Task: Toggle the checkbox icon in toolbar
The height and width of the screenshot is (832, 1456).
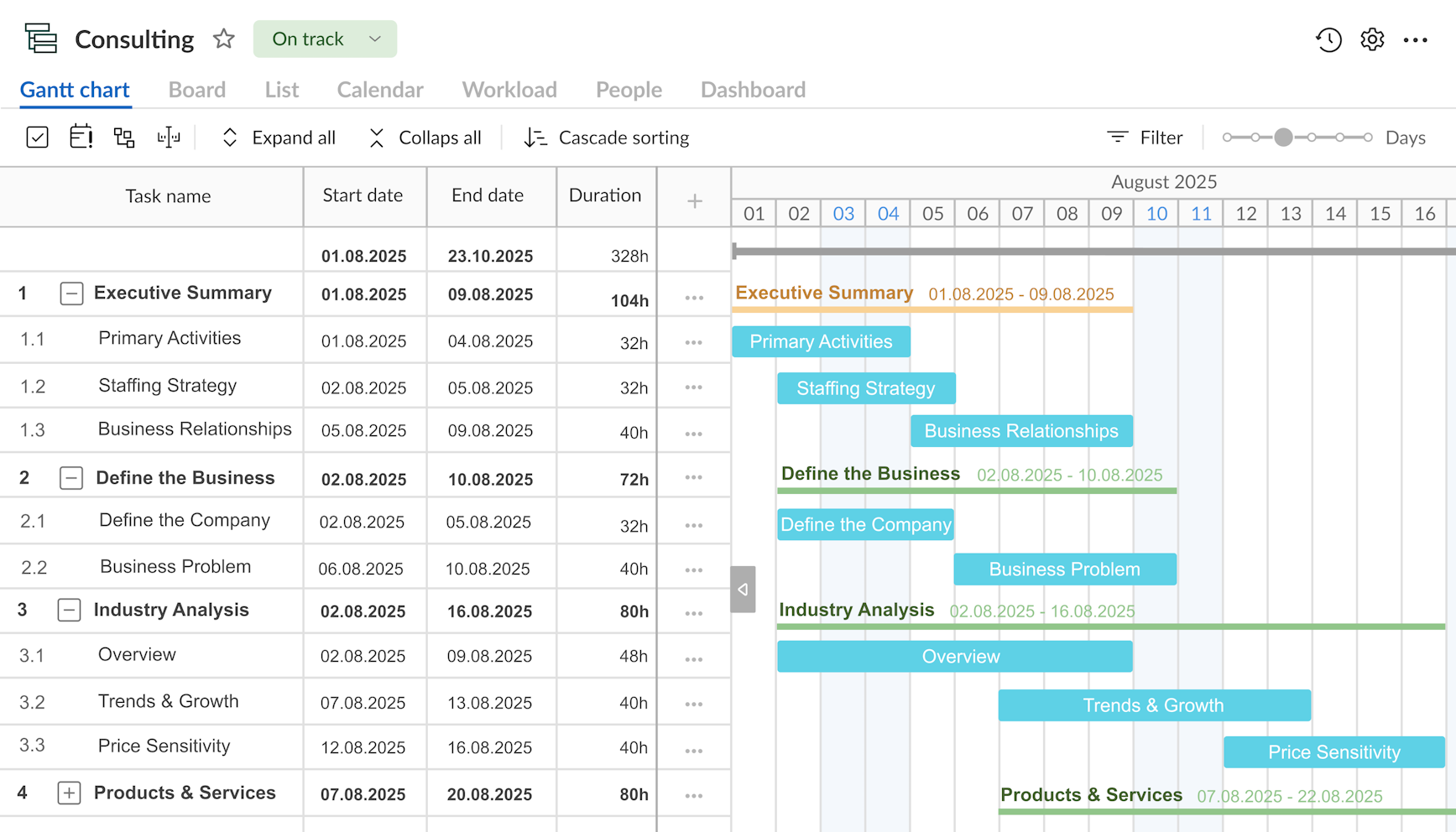Action: pos(37,138)
